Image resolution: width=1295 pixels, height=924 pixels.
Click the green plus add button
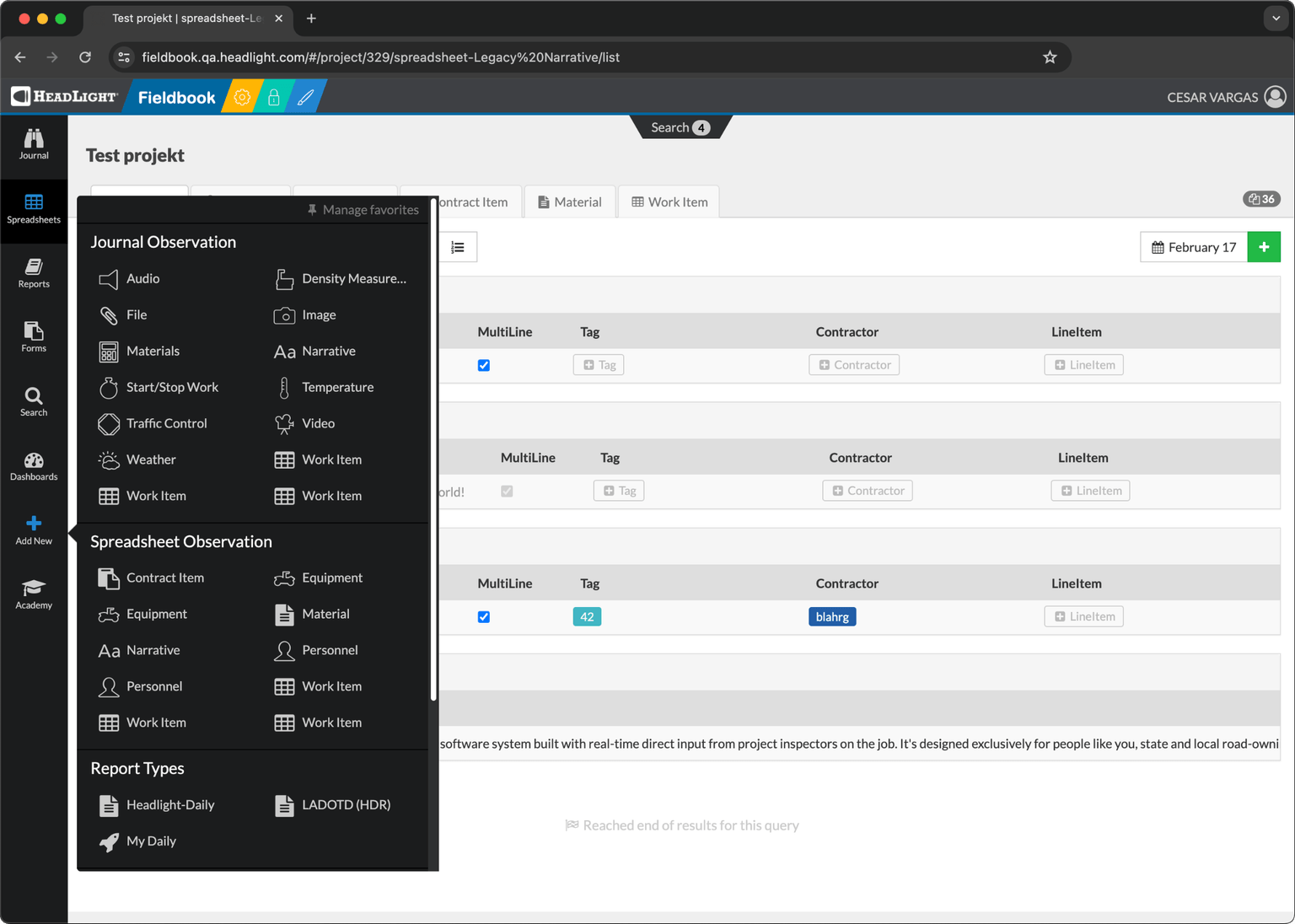click(1263, 247)
